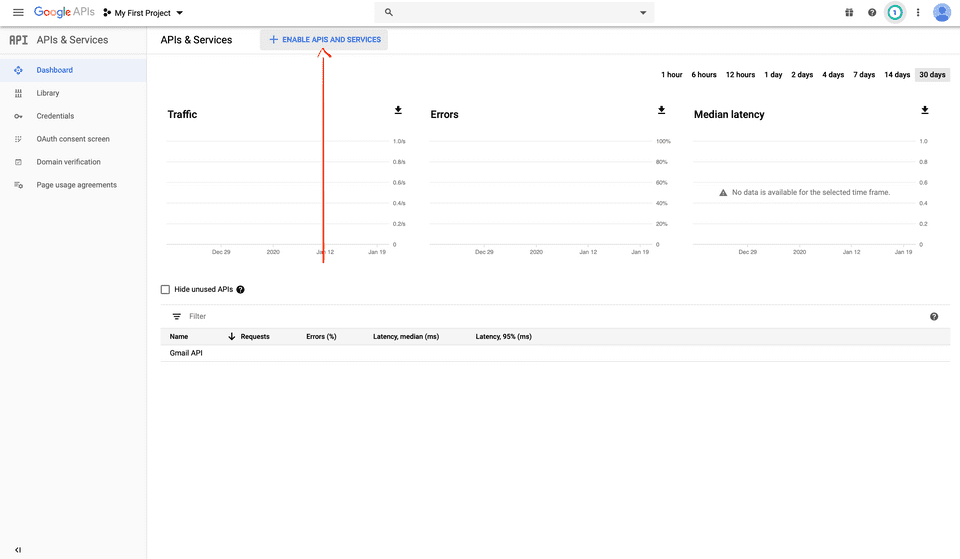Open Domain verification page
960x559 pixels.
click(x=69, y=162)
